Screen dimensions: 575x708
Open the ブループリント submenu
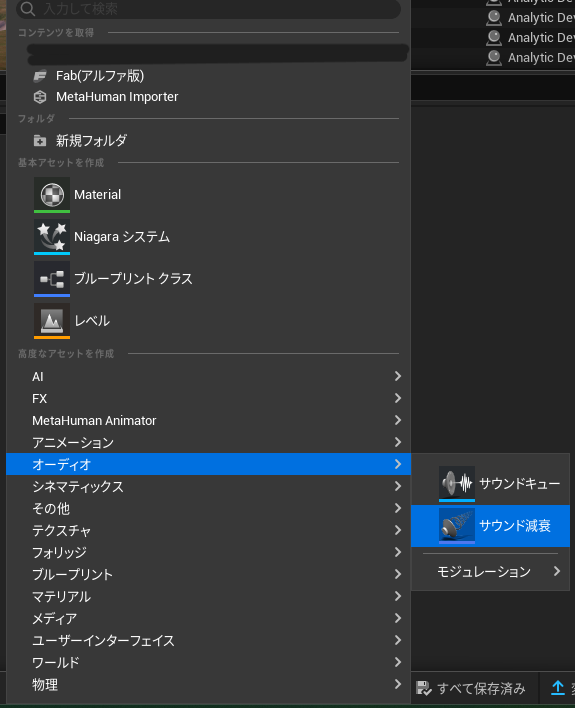208,574
